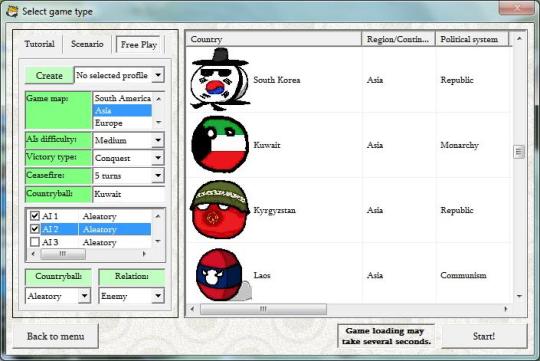Screen dimensions: 540x361
Task: Close the Select game type window
Action: 517,8
